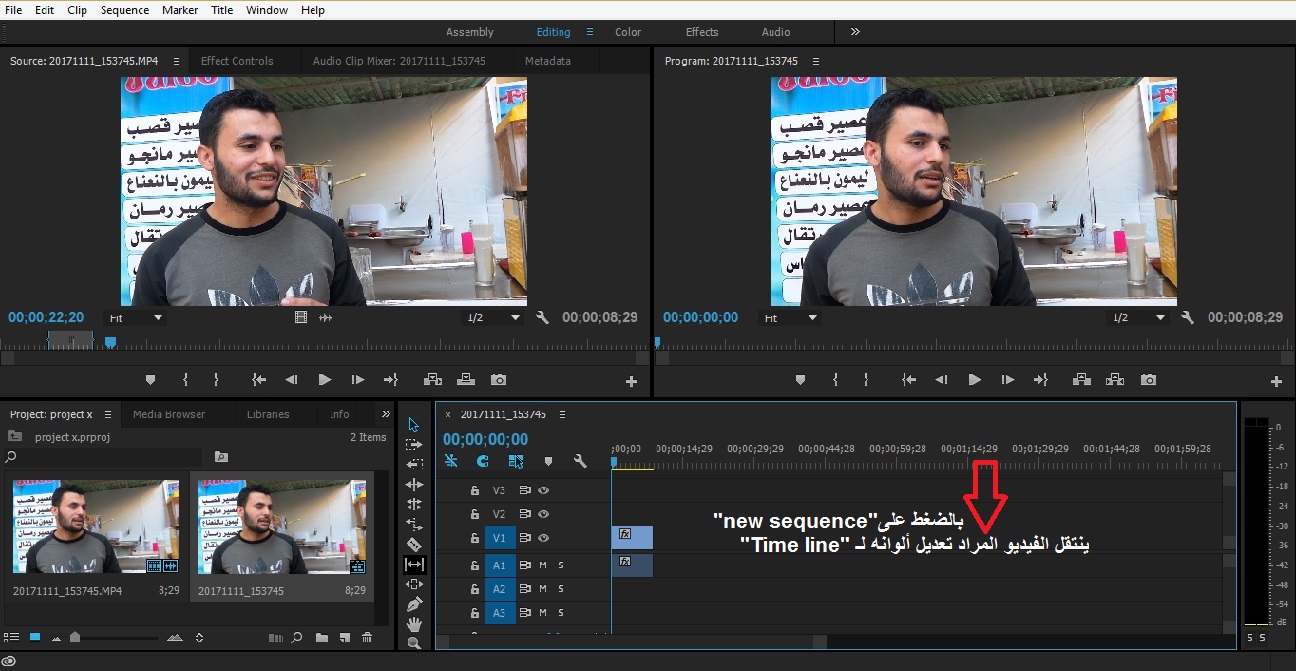The height and width of the screenshot is (671, 1296).
Task: Open Program monitor resolution 1/2 dropdown
Action: [x=1140, y=317]
